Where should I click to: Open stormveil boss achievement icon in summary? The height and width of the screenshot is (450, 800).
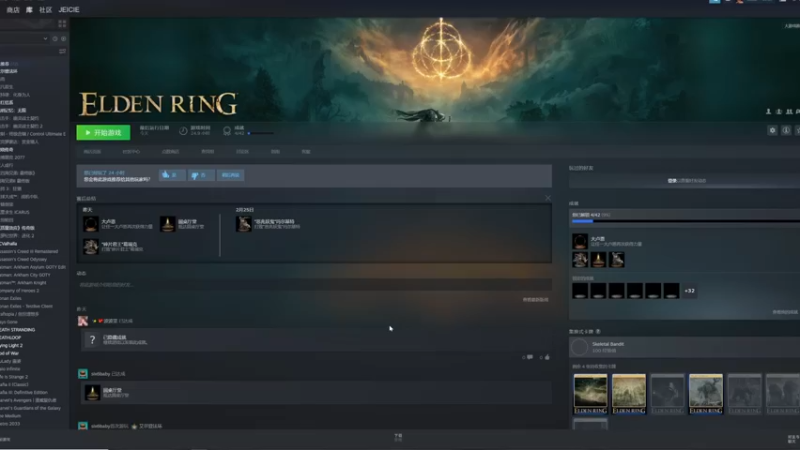click(91, 247)
